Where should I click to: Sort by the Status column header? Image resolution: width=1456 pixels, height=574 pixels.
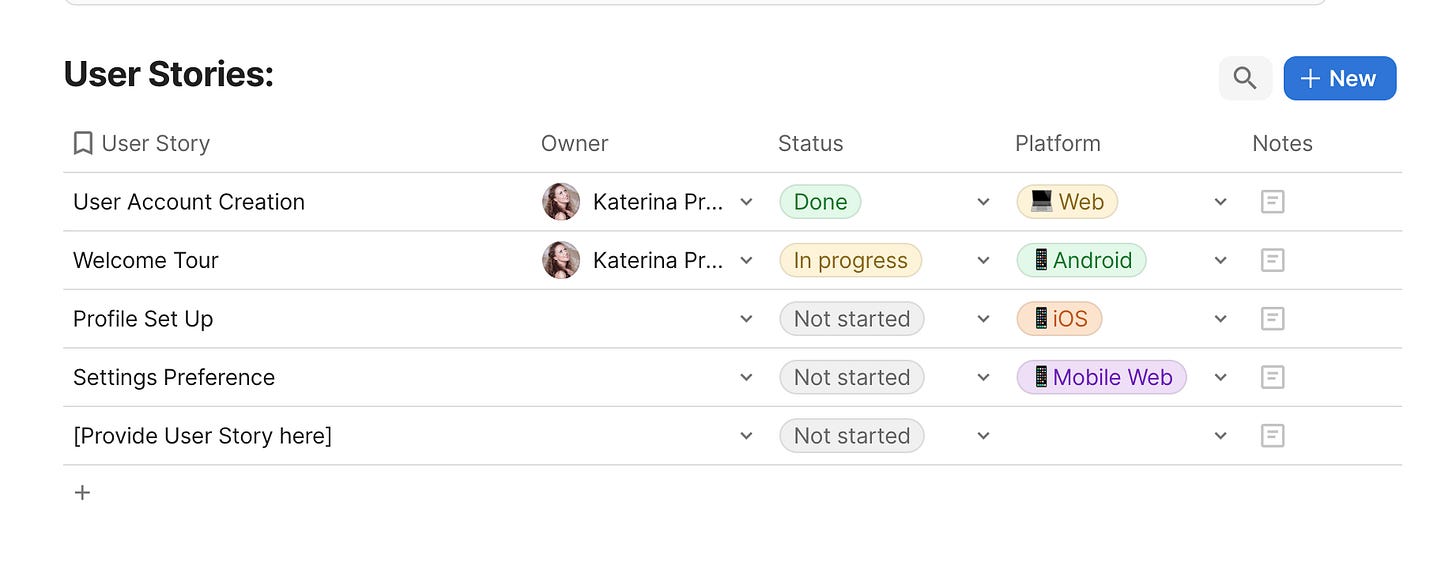pos(811,143)
